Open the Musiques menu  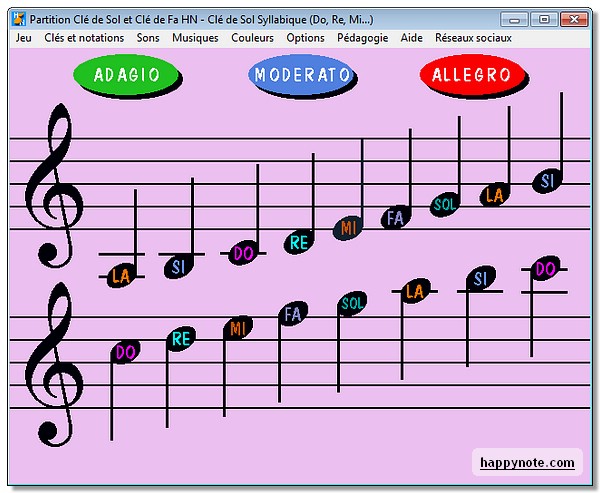coord(195,38)
